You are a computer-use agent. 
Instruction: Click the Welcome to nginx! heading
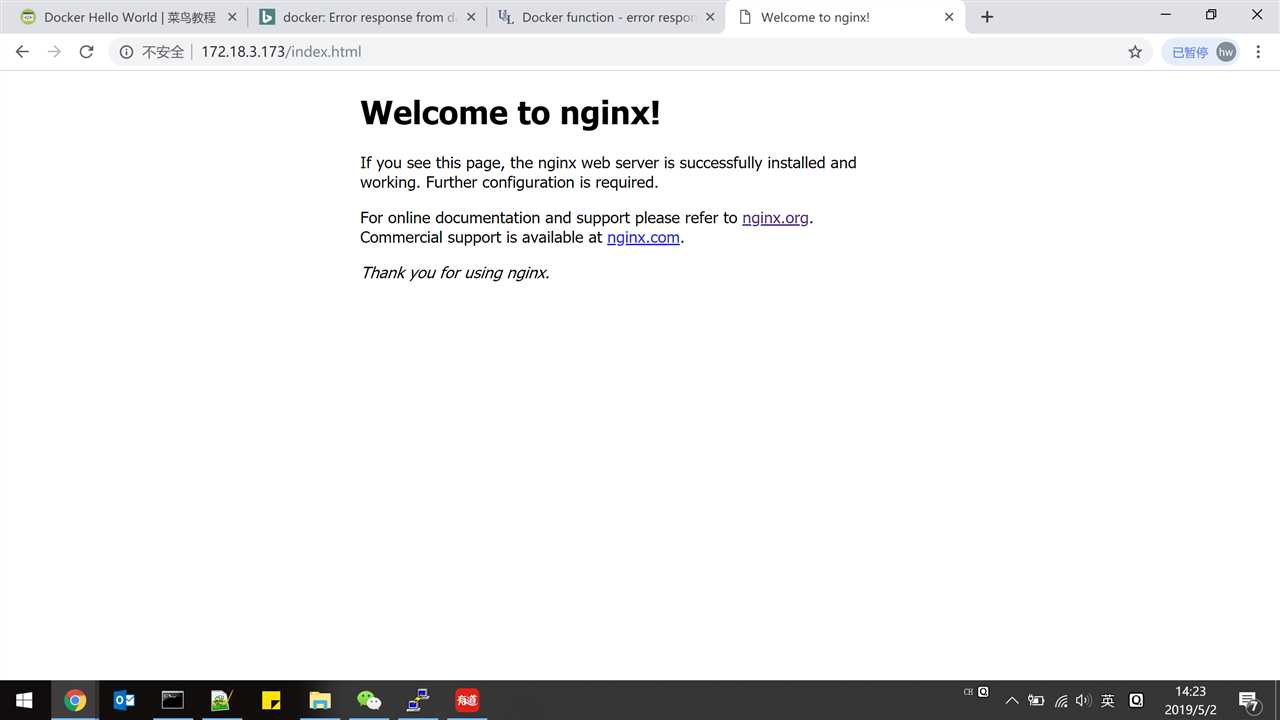pyautogui.click(x=510, y=113)
